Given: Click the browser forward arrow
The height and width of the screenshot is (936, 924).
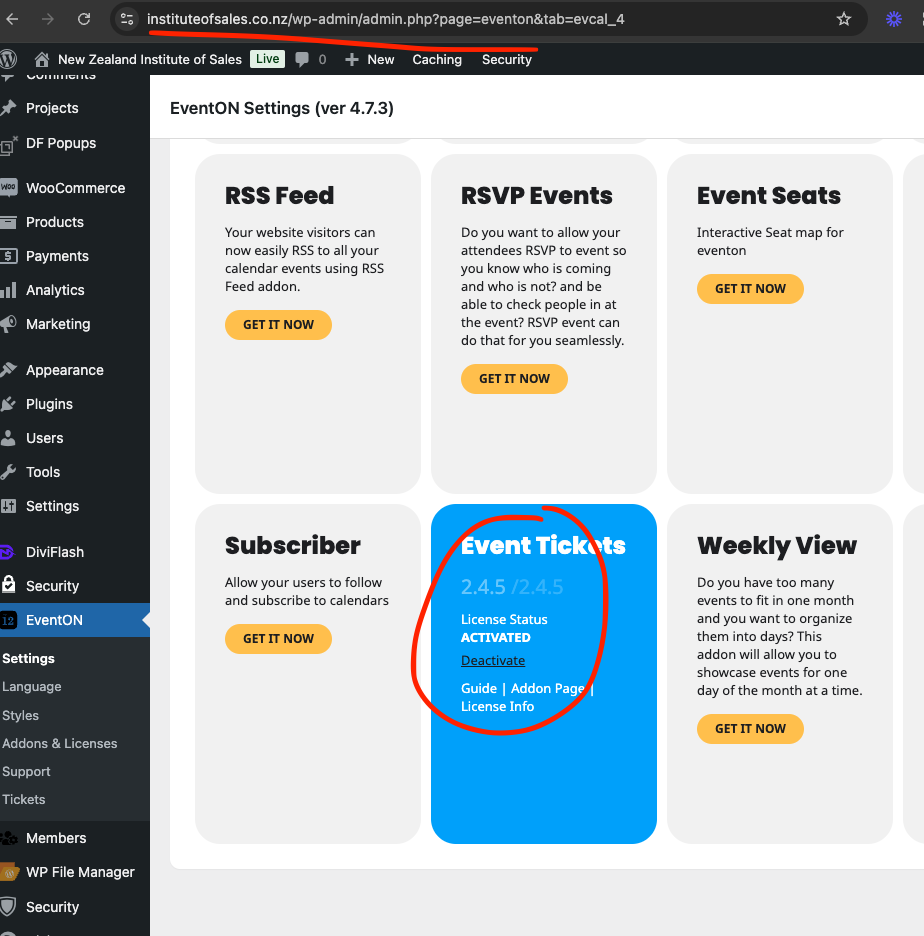Looking at the screenshot, I should click(48, 19).
